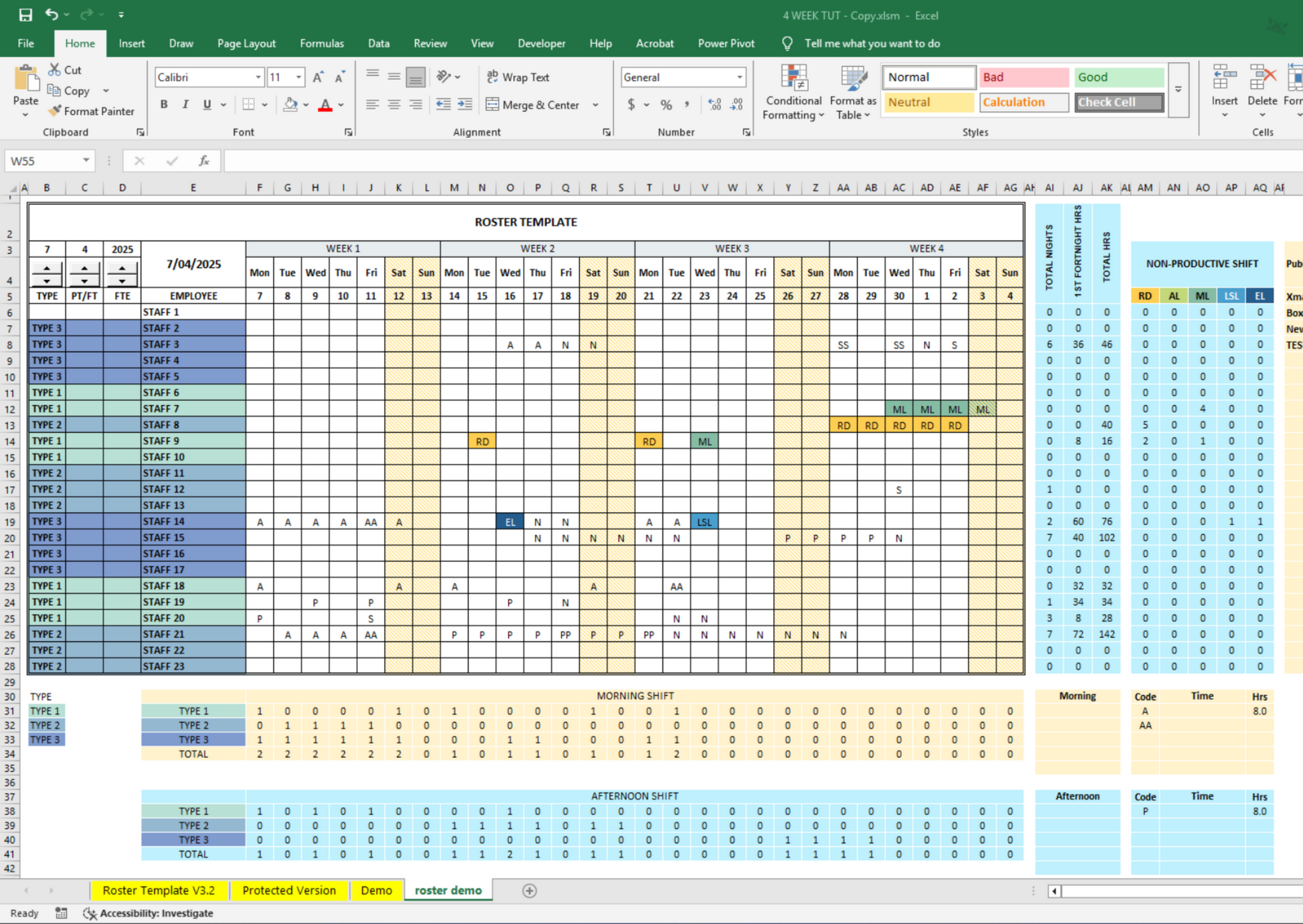Click the Undo arrow icon
Screen dimensions: 1303x924
(x=51, y=15)
